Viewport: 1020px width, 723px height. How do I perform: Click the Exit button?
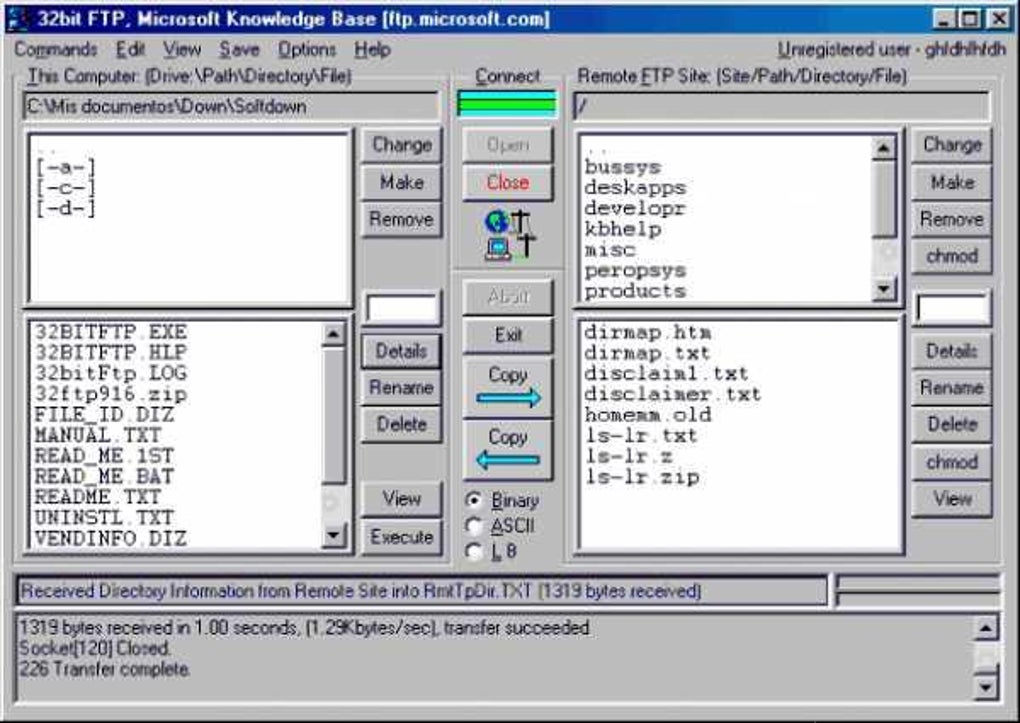pyautogui.click(x=507, y=335)
